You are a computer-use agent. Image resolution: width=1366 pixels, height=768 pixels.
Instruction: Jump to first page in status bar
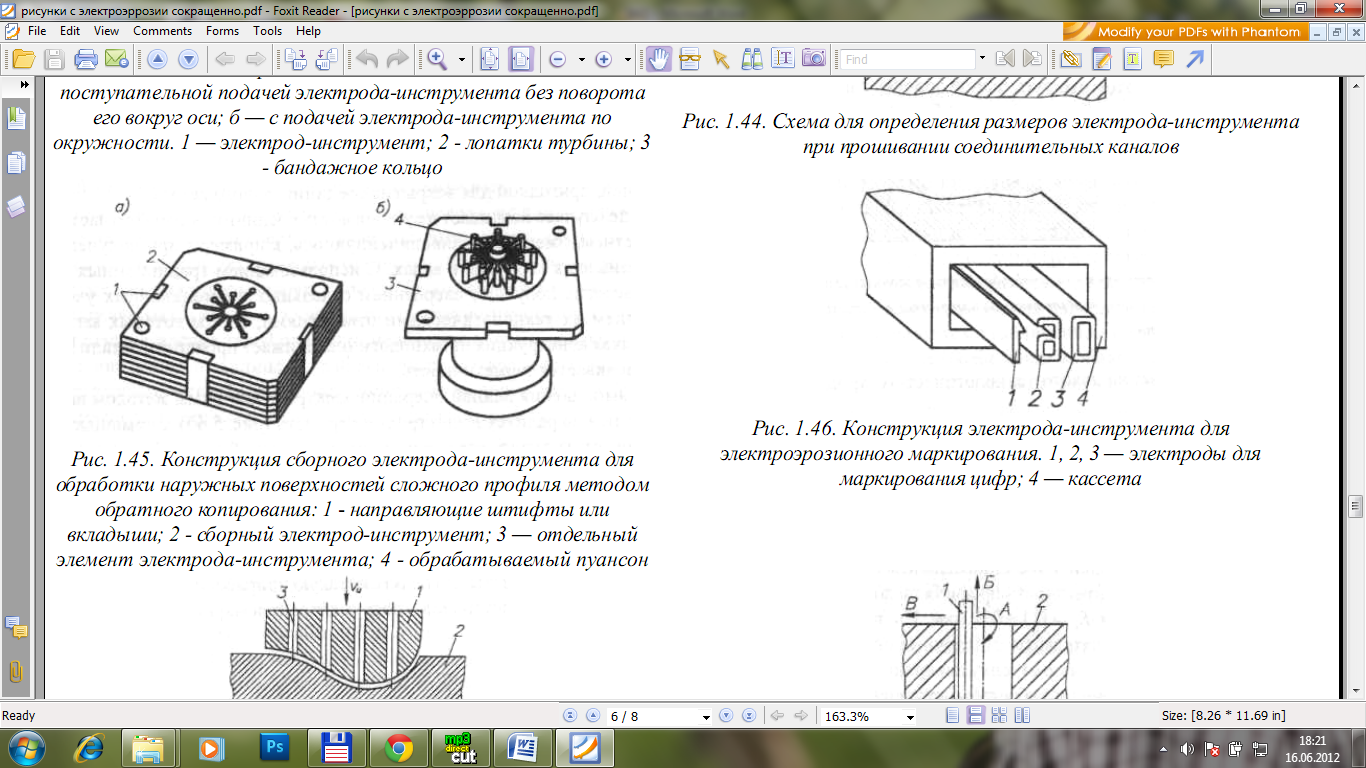(571, 716)
